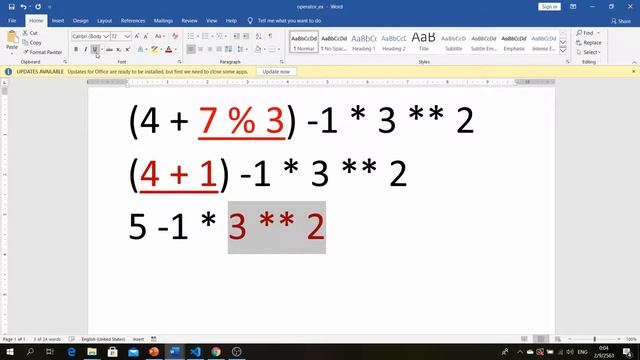Click the Share button

click(621, 21)
